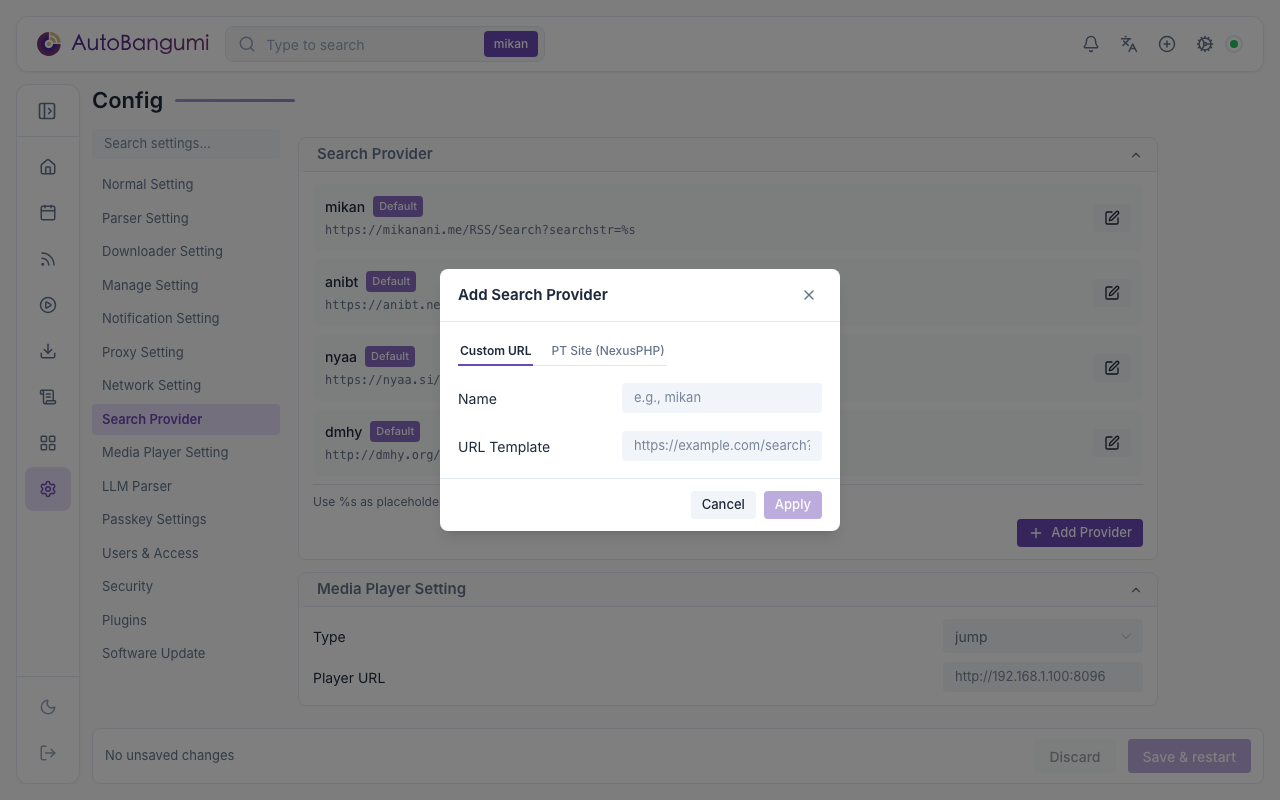The image size is (1280, 800).
Task: Open LLM Parser in config menu
Action: tap(186, 486)
